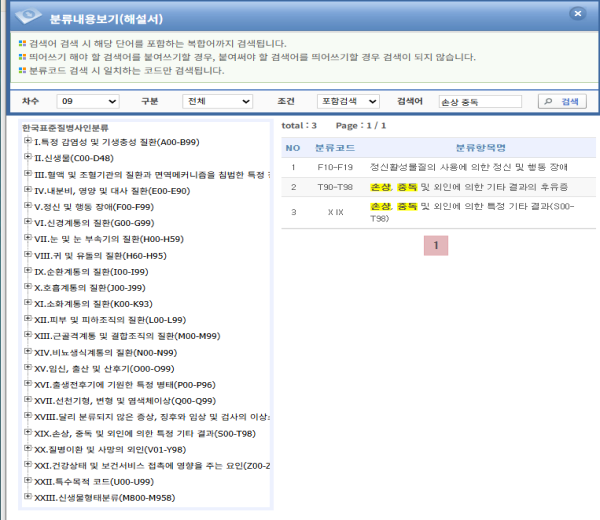Viewport: 600px width, 520px height.
Task: Click the 분류항목명 column header
Action: coord(481,148)
